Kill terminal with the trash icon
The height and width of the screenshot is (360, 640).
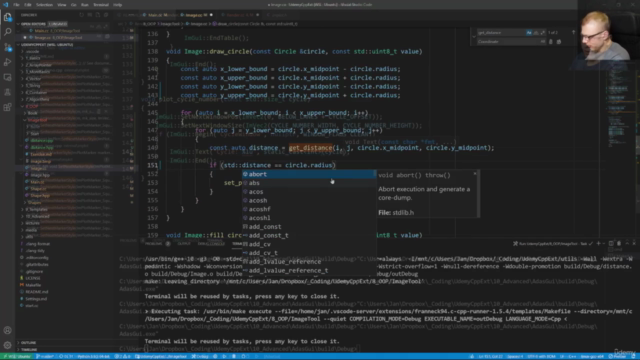(619, 243)
